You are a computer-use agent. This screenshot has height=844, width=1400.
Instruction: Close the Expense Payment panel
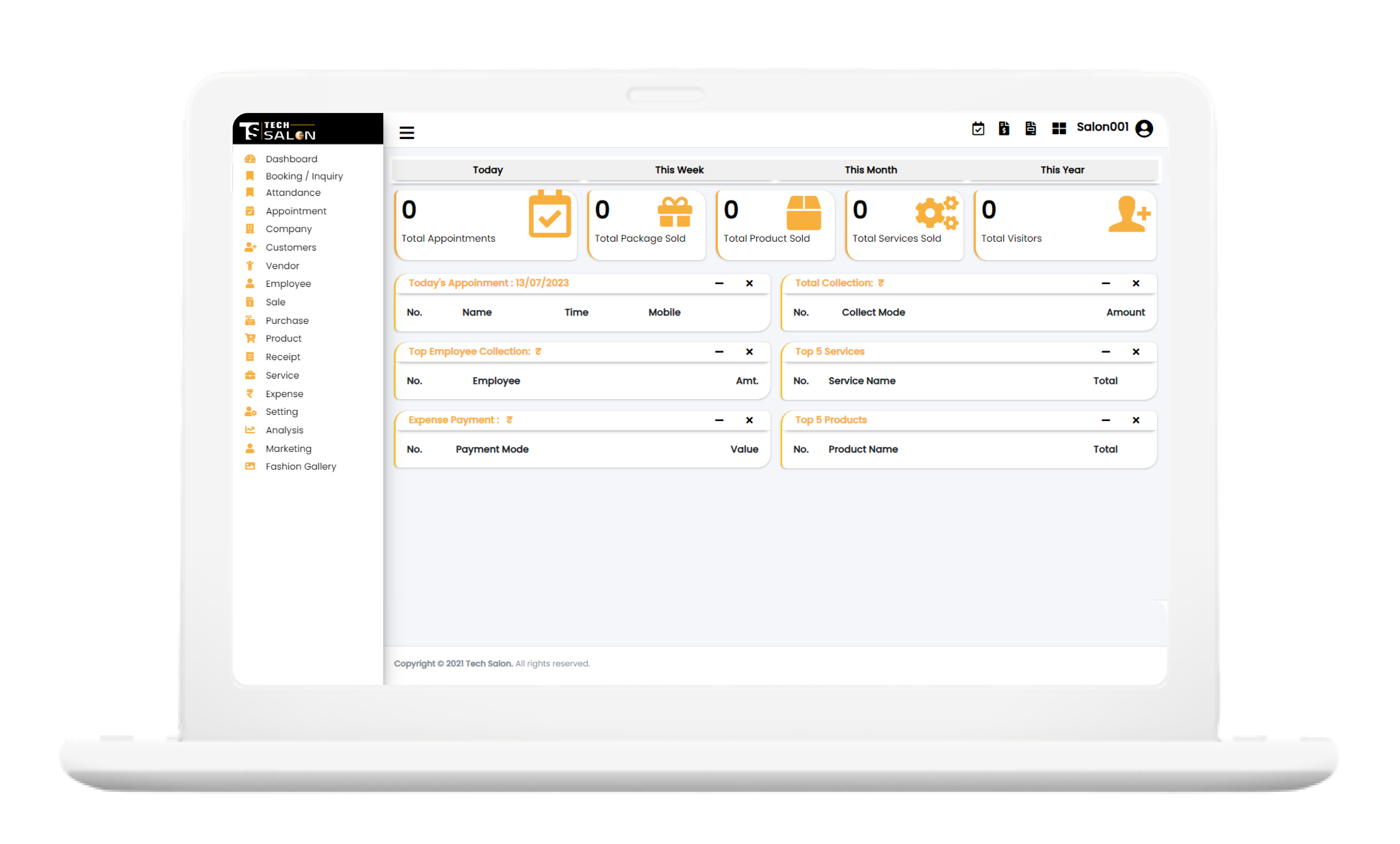pos(749,420)
